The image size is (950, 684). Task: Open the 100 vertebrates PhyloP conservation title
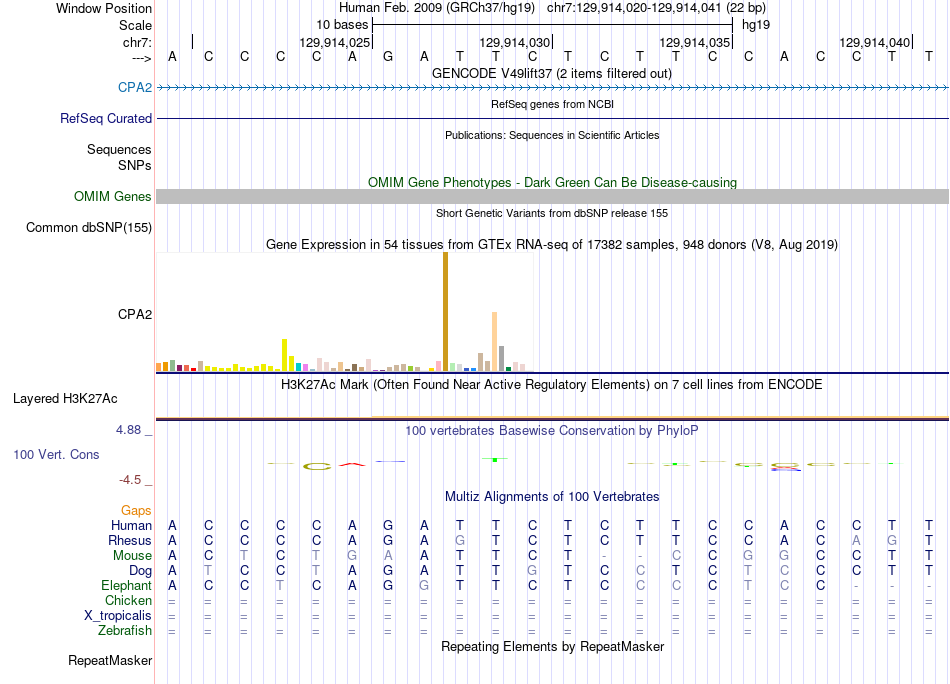552,430
